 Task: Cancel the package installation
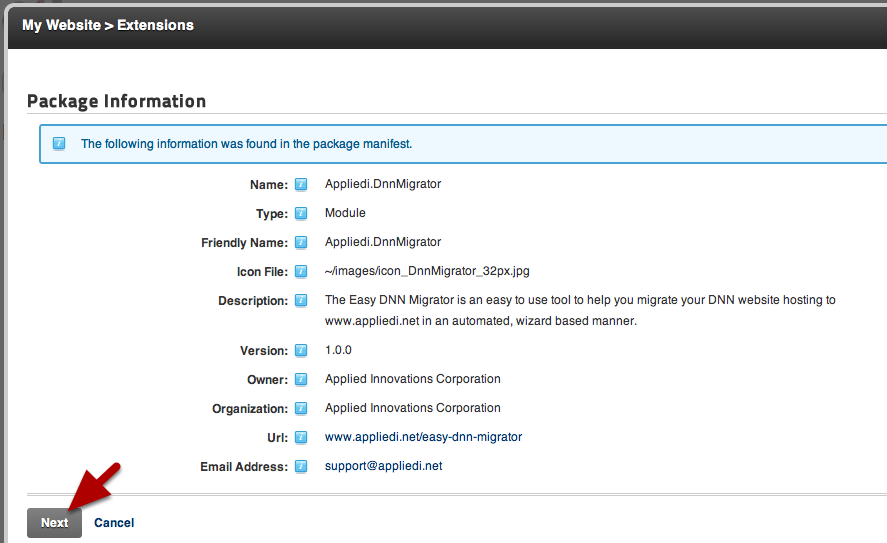pos(114,523)
